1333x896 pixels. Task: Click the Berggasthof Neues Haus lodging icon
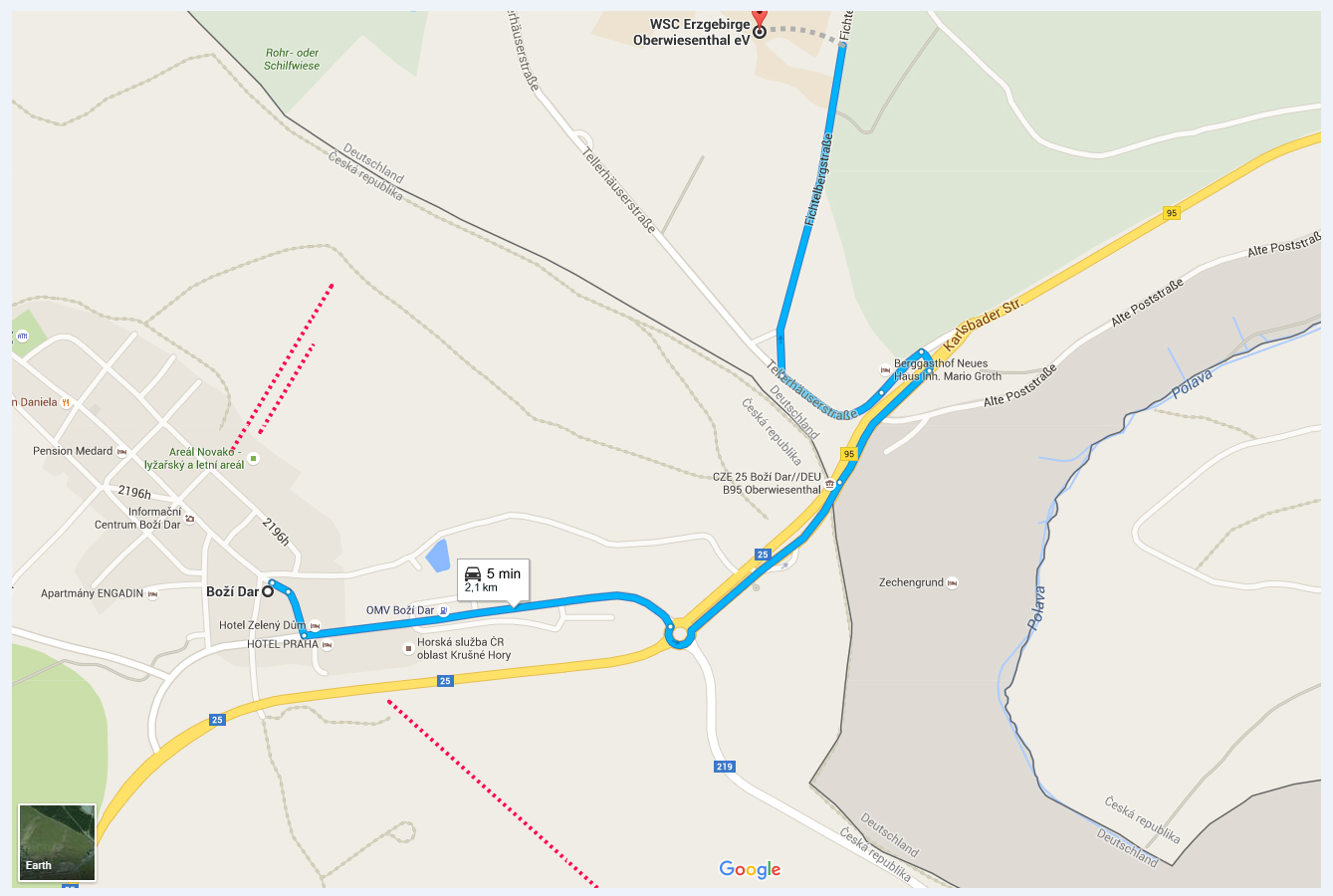point(886,369)
